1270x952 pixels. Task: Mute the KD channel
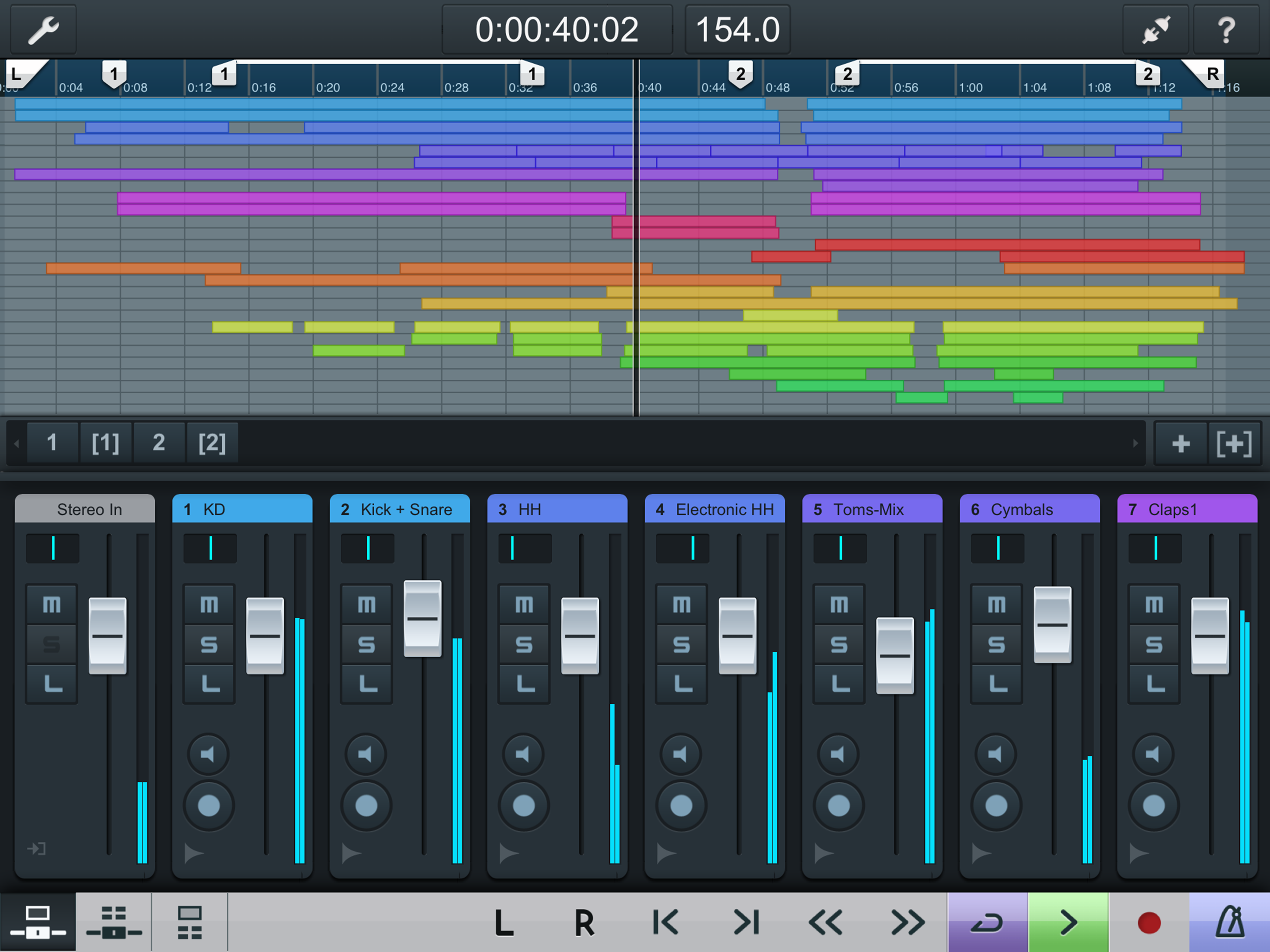click(209, 605)
